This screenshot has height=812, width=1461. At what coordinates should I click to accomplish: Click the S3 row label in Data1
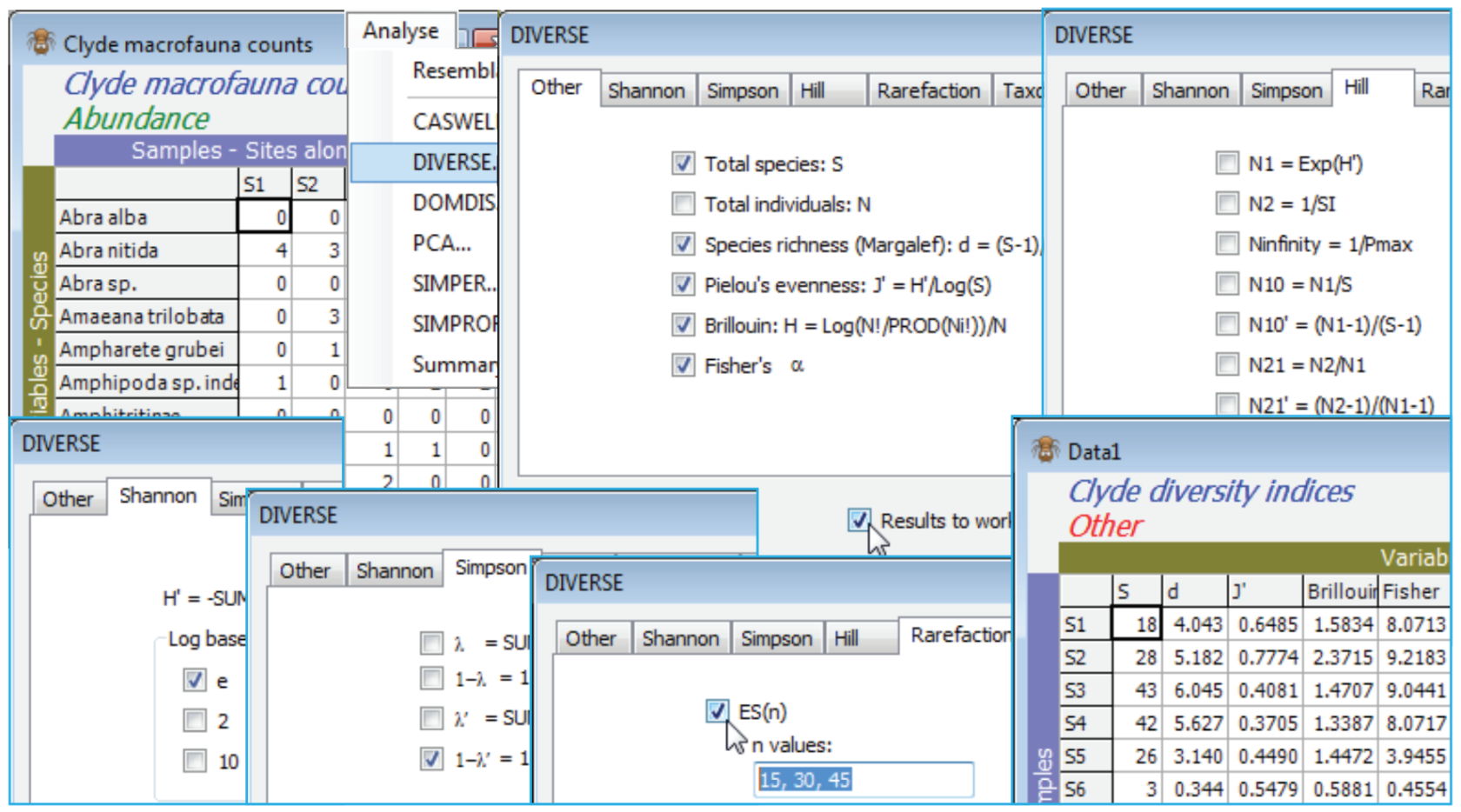click(1085, 690)
